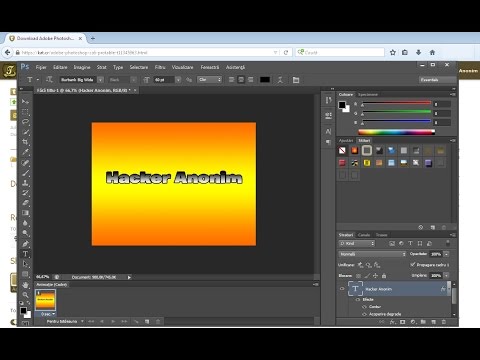Select the Horizontal Type tool in toolbox
The height and width of the screenshot is (360, 480).
coord(25,254)
